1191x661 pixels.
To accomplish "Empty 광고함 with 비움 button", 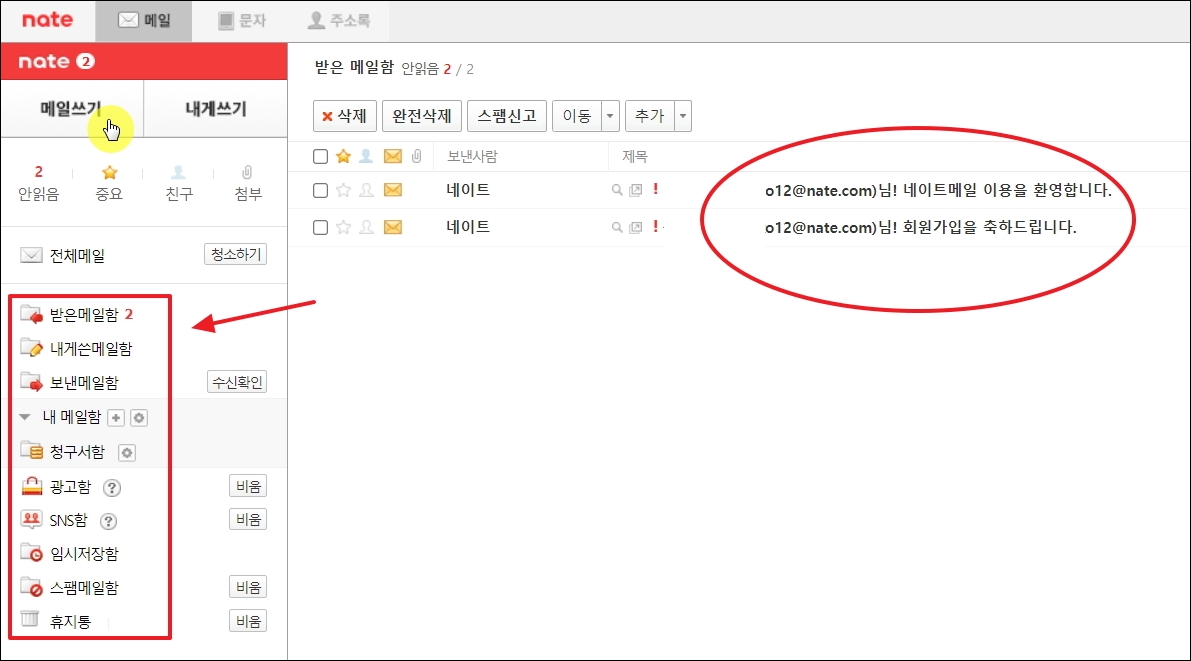I will pos(248,486).
